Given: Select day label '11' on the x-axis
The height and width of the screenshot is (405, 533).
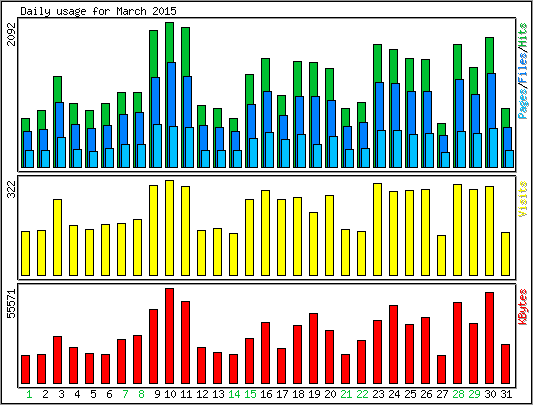Looking at the screenshot, I should [186, 394].
